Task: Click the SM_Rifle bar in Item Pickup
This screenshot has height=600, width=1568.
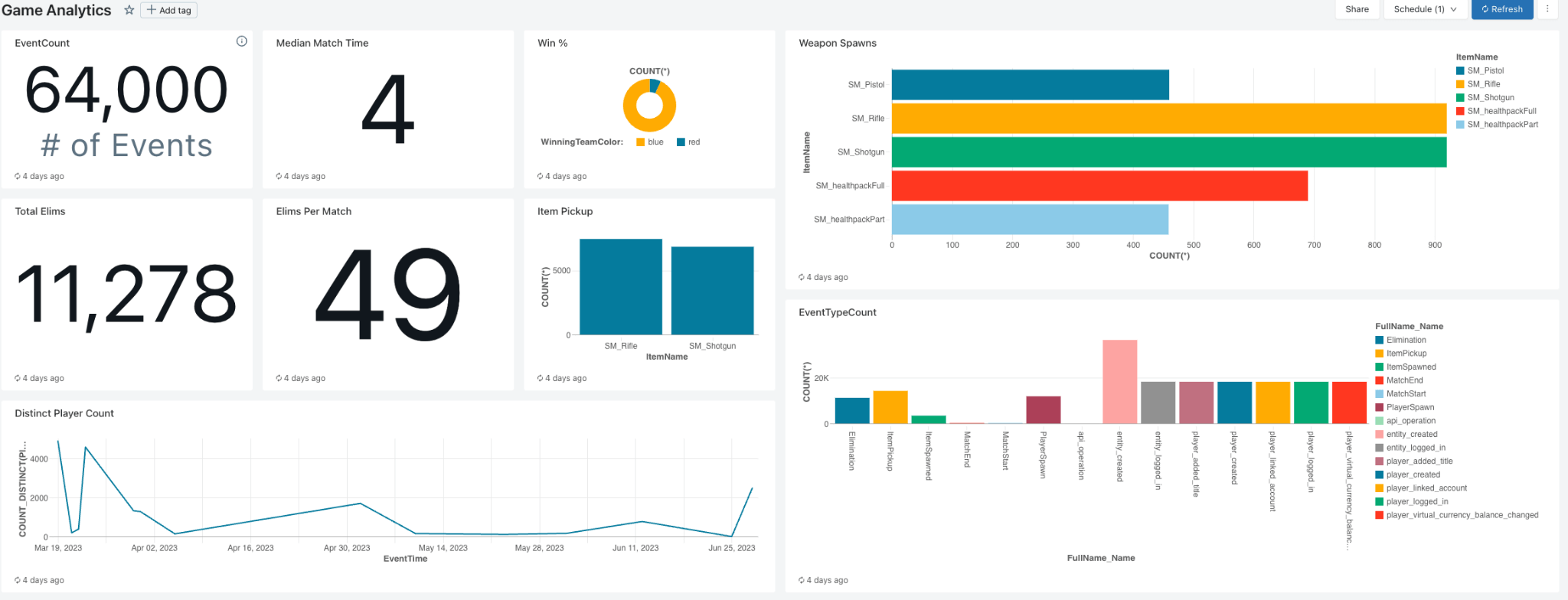Action: [621, 287]
